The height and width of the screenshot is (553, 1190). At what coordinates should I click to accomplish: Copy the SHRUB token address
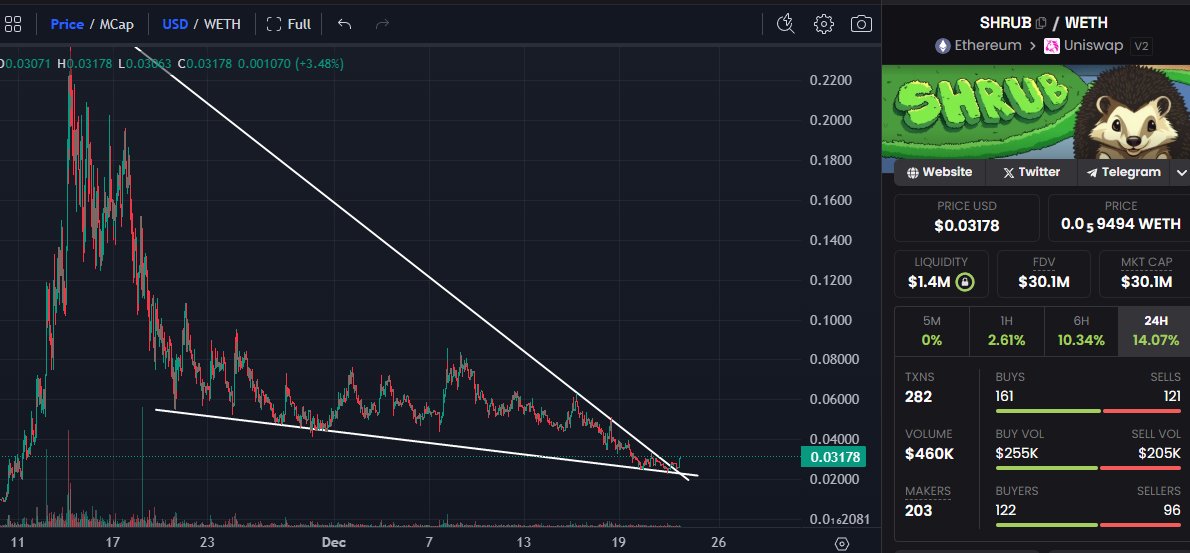(1041, 23)
